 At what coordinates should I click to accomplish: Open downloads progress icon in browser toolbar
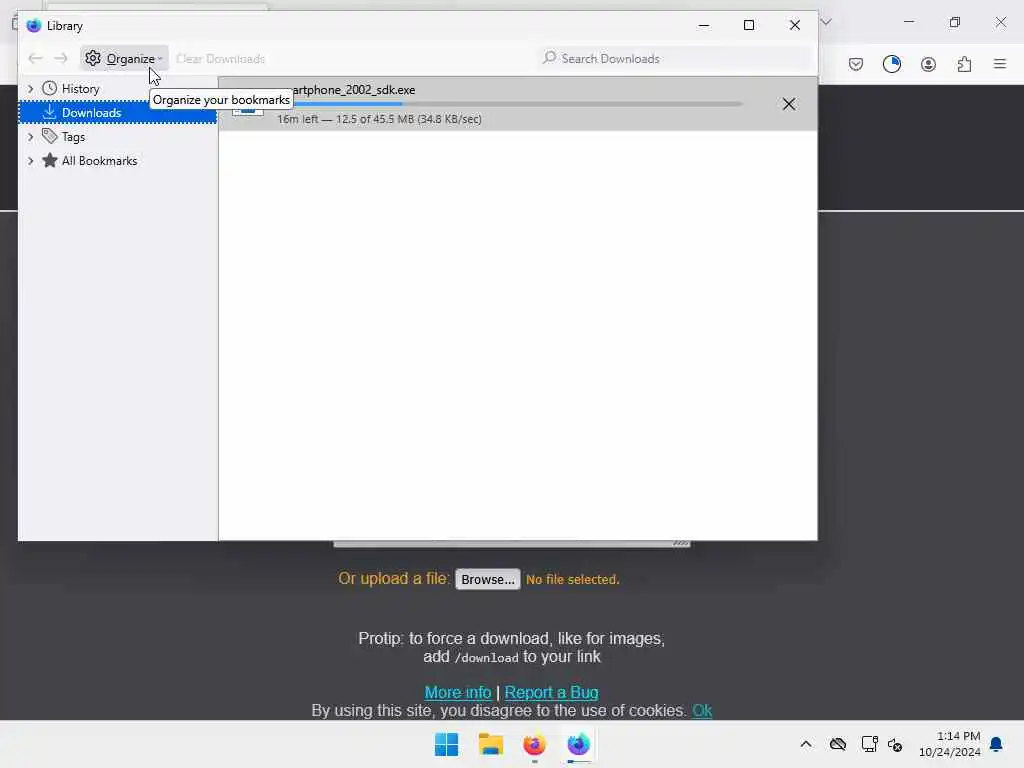coord(892,64)
